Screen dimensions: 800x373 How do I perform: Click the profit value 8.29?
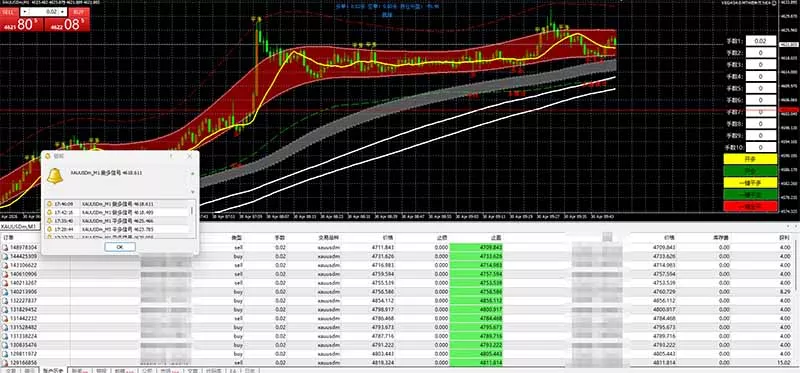785,292
